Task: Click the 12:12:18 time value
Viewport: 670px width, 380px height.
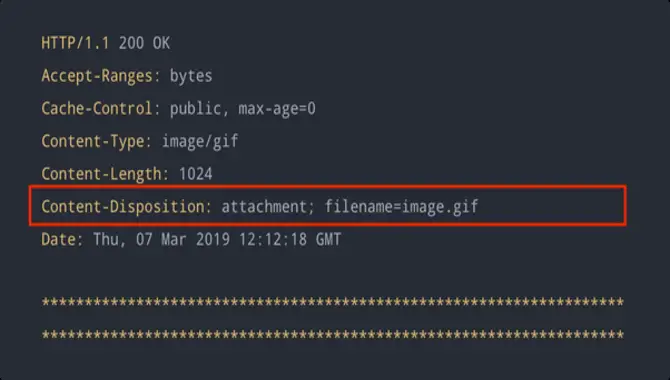Action: pos(273,239)
